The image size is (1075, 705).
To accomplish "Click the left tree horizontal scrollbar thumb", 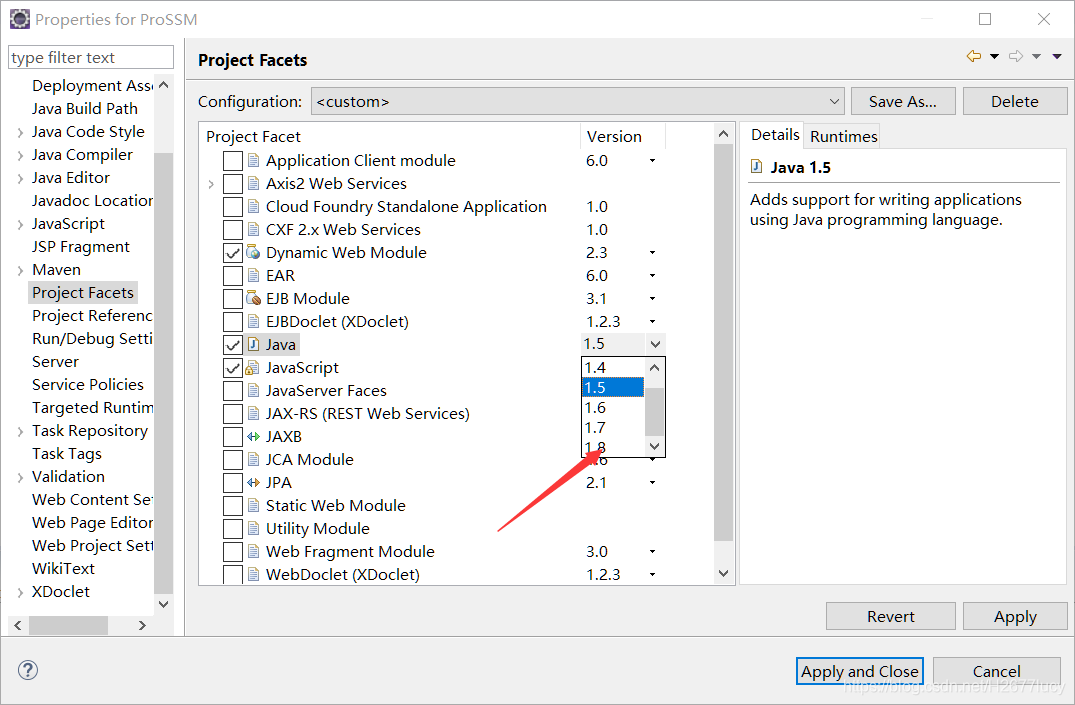I will [x=68, y=625].
